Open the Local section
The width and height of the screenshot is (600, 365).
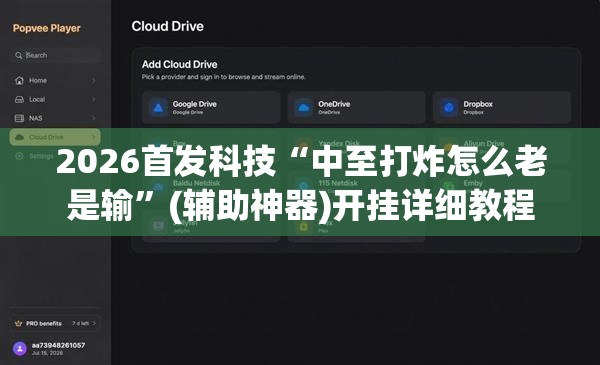(55, 99)
